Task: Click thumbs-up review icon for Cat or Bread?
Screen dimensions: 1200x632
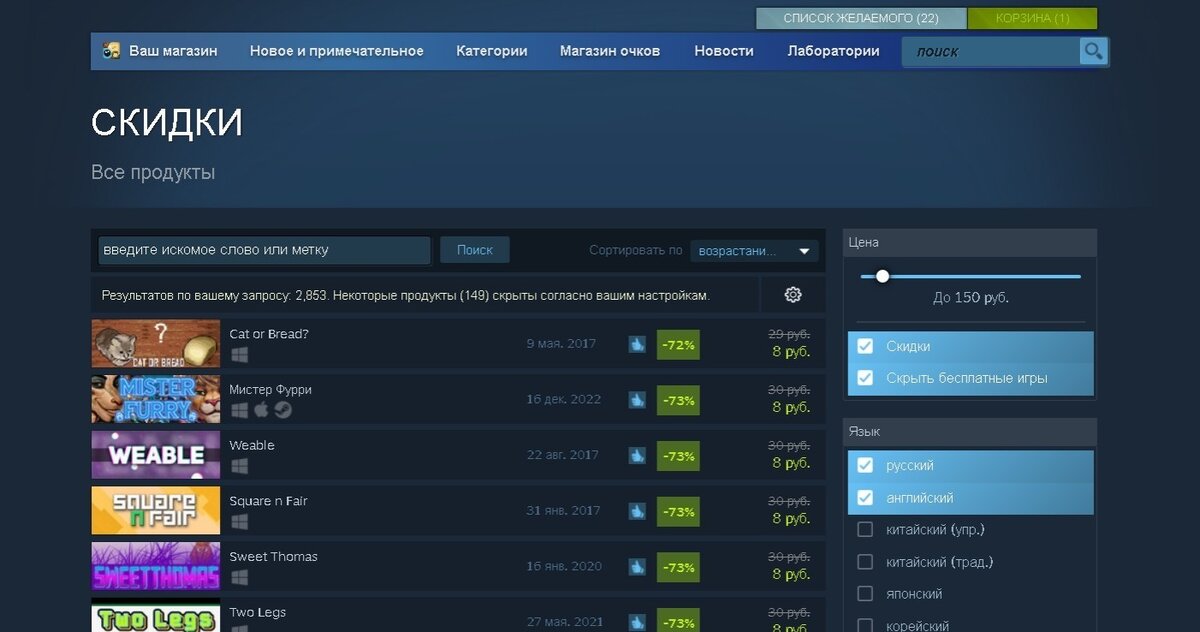Action: (637, 344)
